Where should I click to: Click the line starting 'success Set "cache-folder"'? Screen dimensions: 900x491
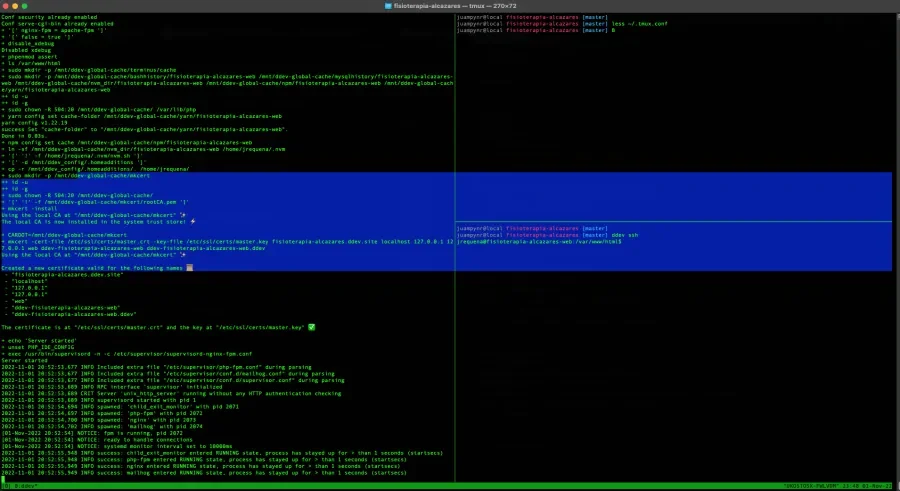(145, 130)
